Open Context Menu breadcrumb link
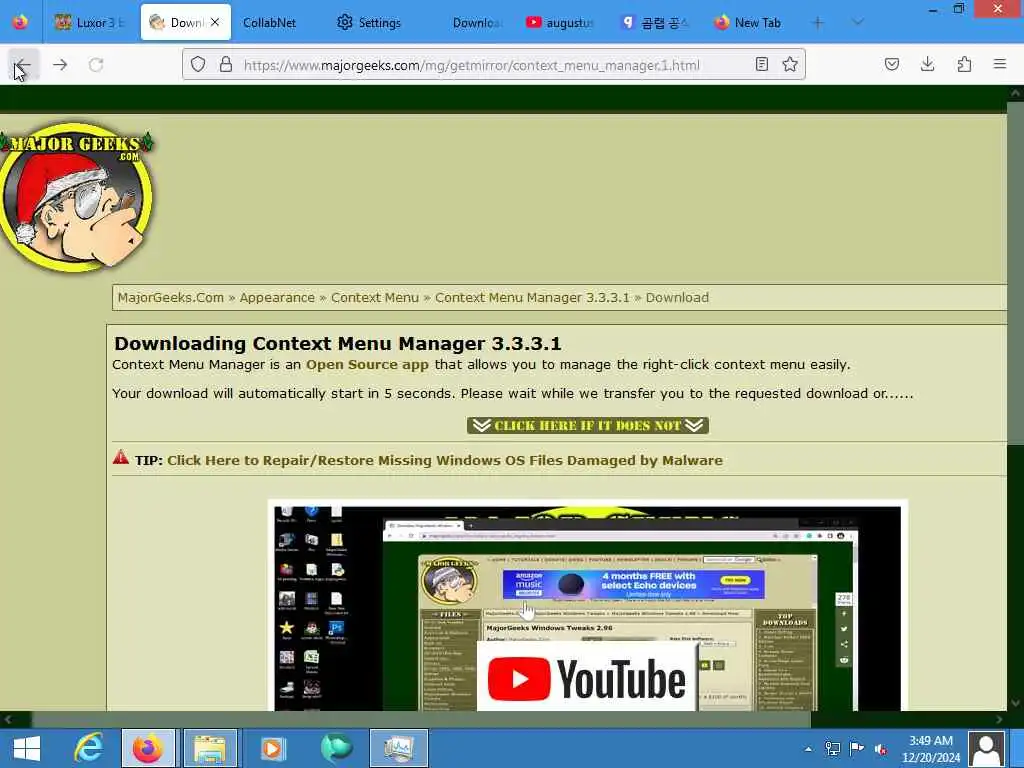 point(375,298)
